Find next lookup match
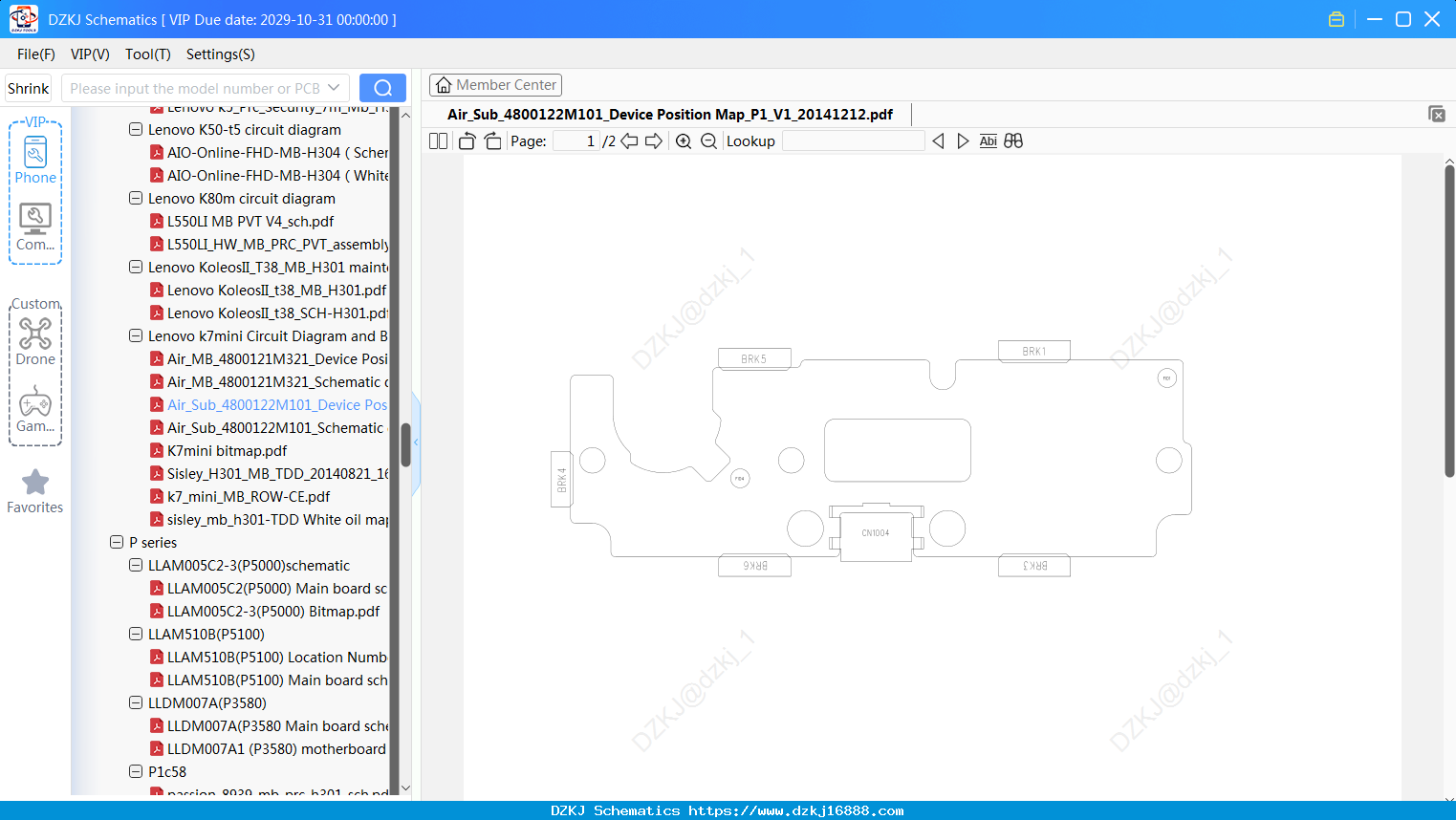This screenshot has height=820, width=1456. click(963, 140)
